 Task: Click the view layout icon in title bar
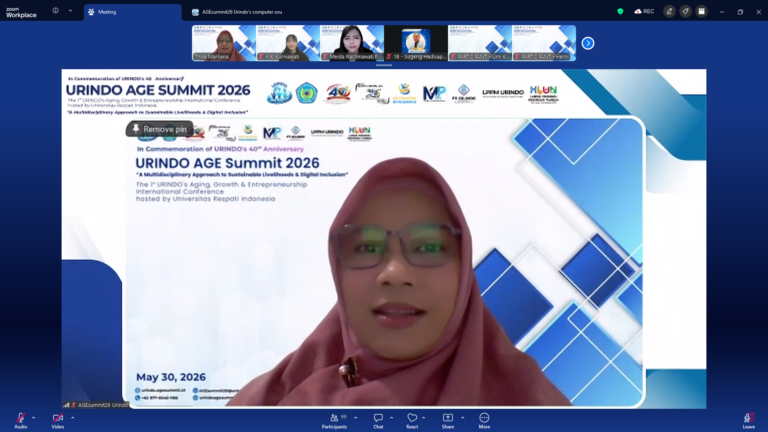click(701, 11)
